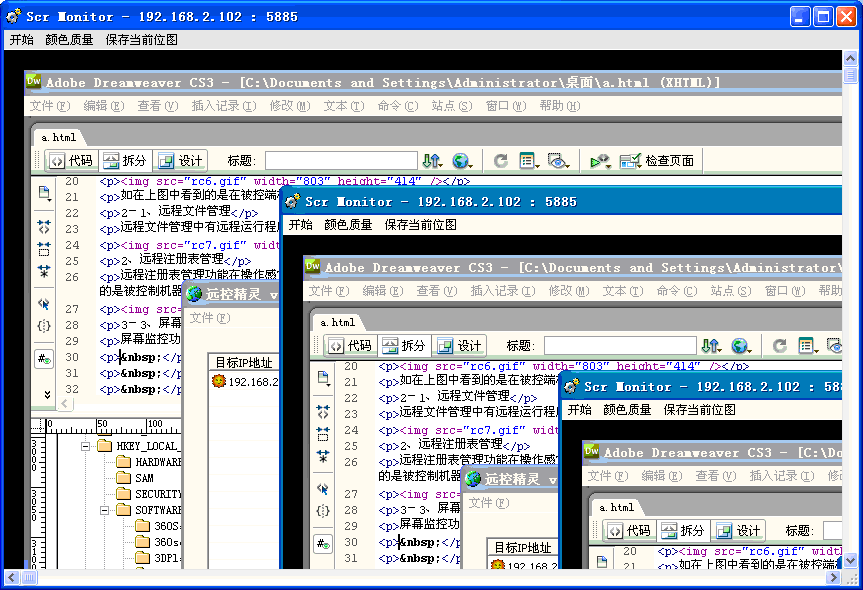Image resolution: width=863 pixels, height=590 pixels.
Task: Collapse the HKEY_LOCAL_ registry tree node
Action: click(x=86, y=446)
